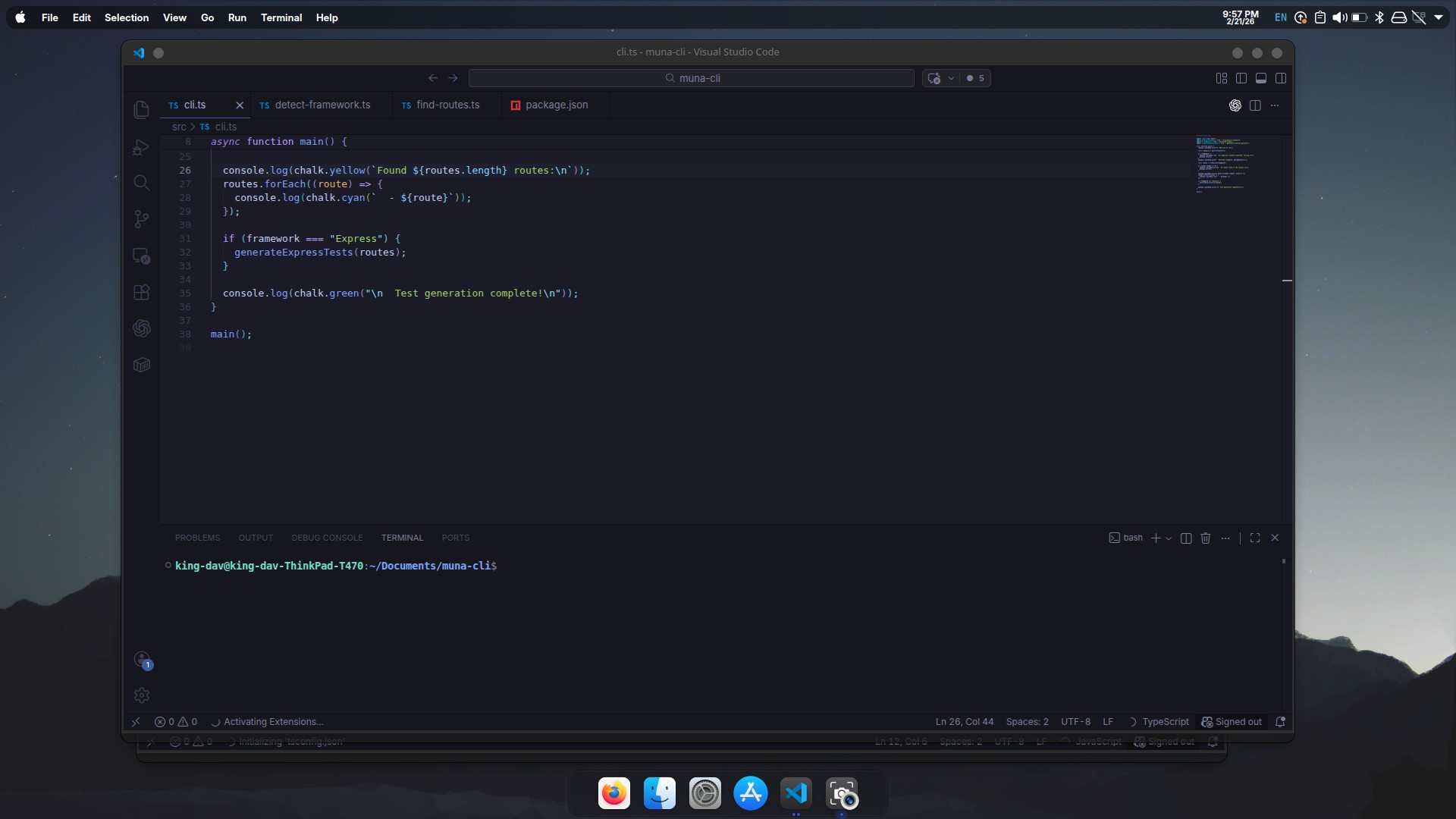Viewport: 1456px width, 819px height.
Task: Open the Extensions view
Action: click(141, 292)
